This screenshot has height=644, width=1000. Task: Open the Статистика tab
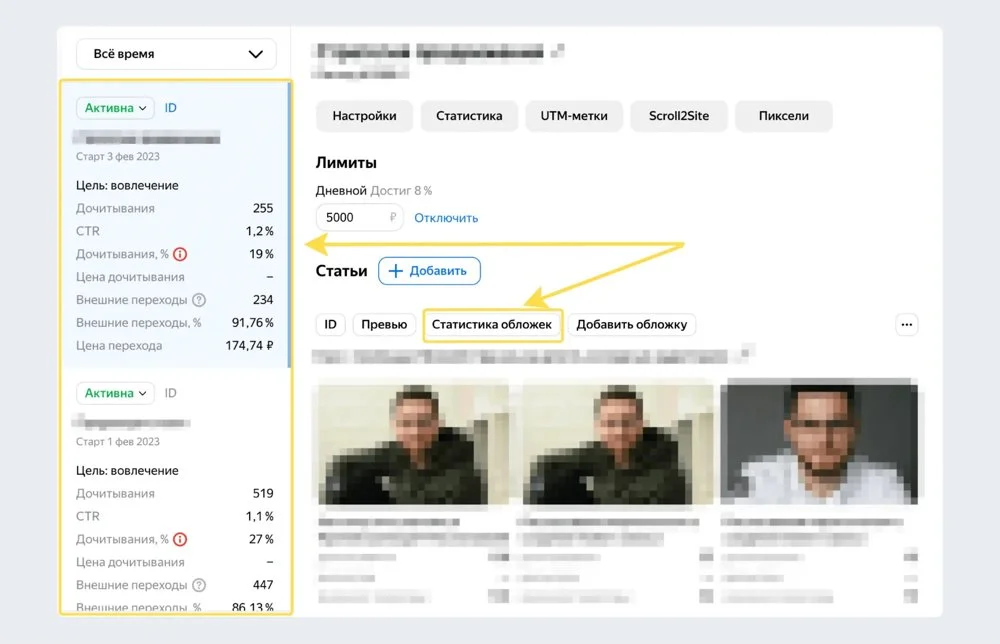click(x=469, y=116)
